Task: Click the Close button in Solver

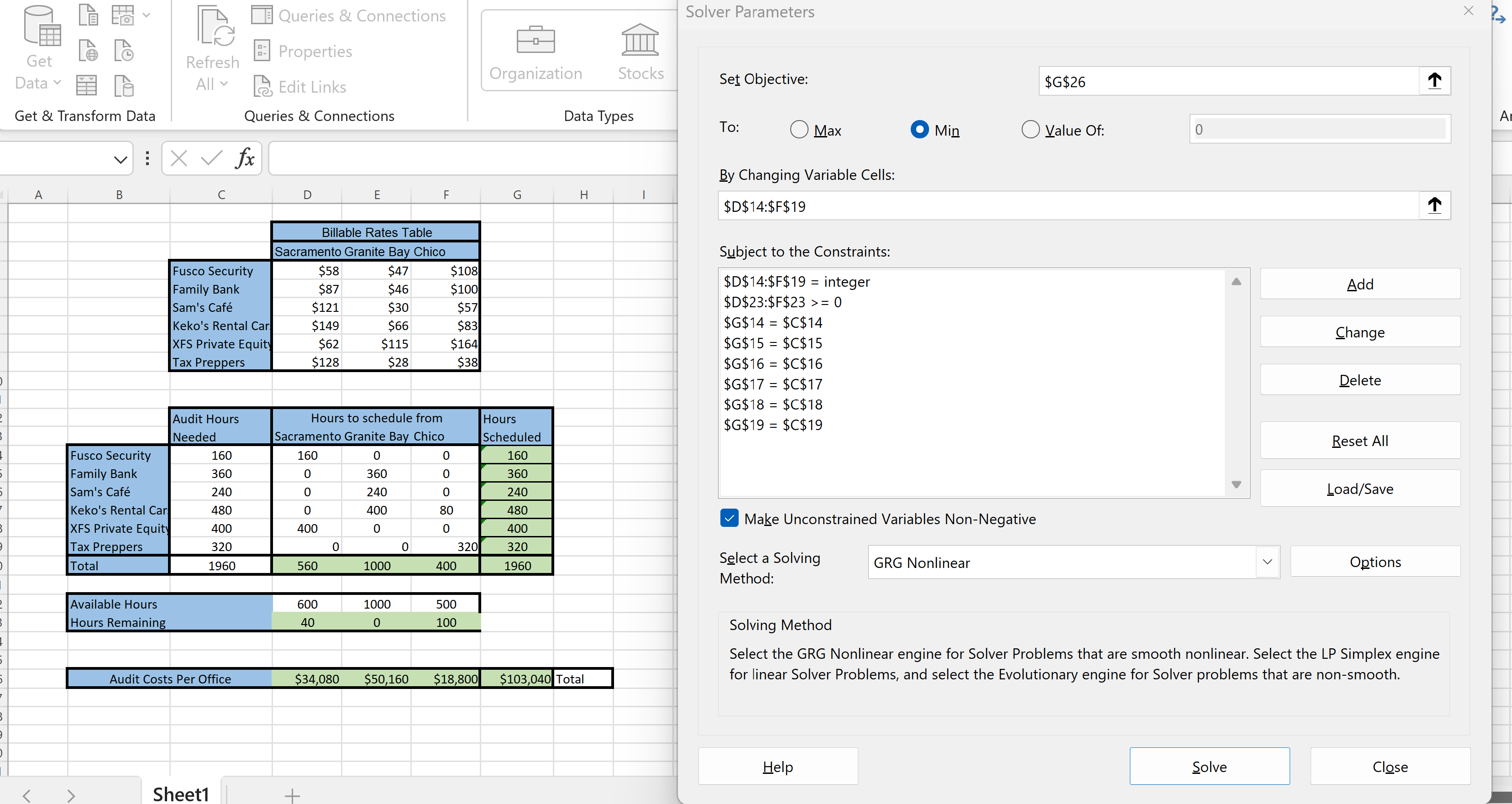Action: pos(1390,767)
